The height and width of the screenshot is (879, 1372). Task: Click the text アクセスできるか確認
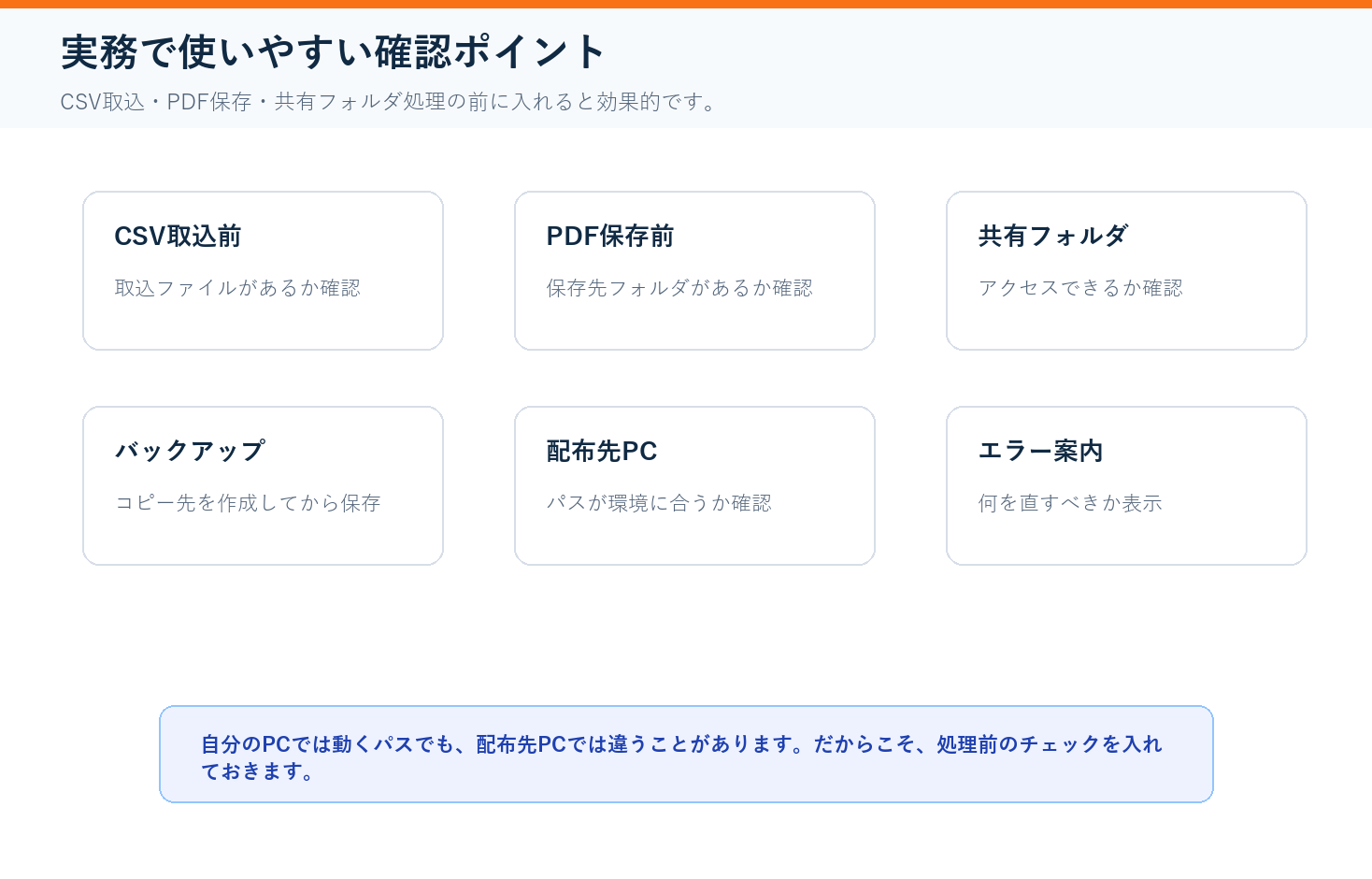[x=1080, y=288]
